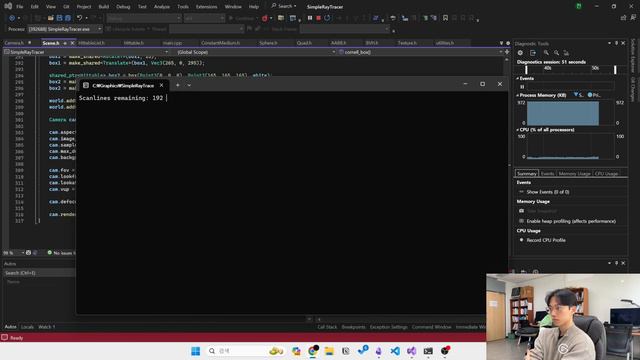Open the File menu
This screenshot has height=360, width=640.
click(20, 7)
